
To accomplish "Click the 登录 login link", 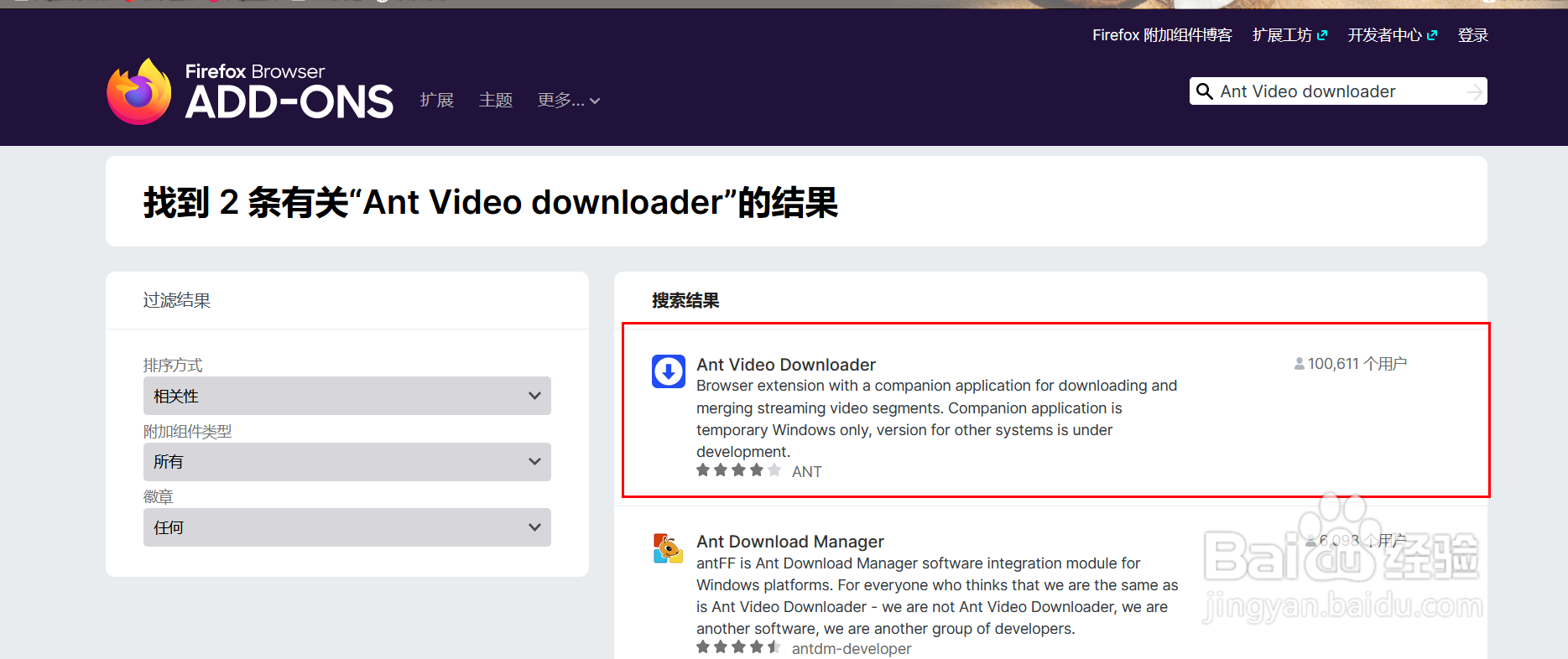I will [x=1473, y=35].
